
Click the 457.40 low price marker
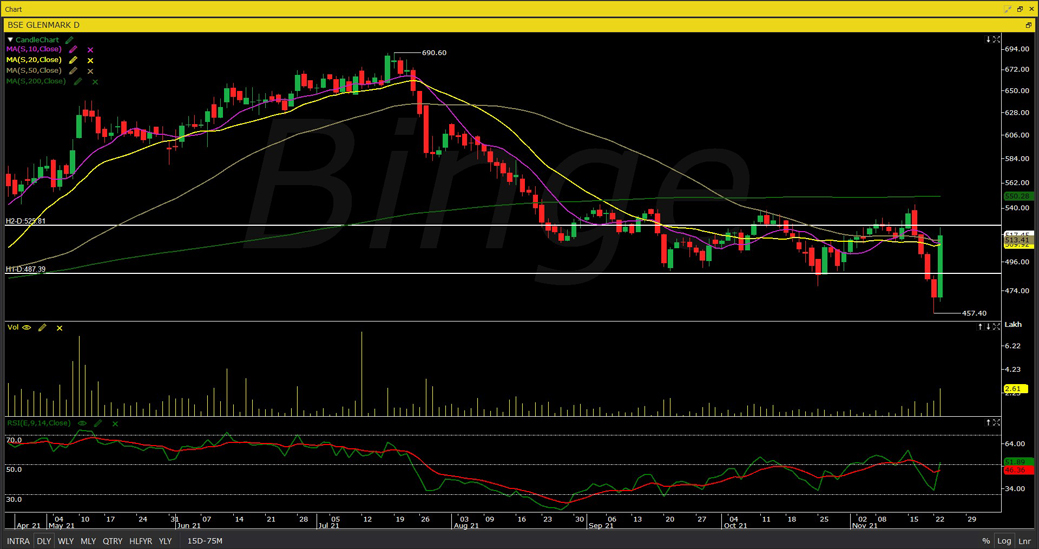974,313
